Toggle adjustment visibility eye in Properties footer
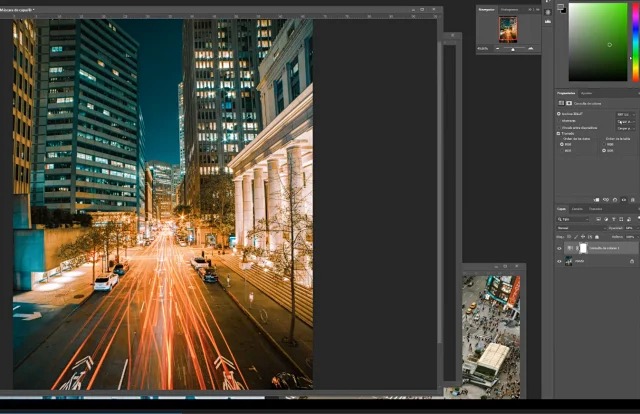640x414 pixels. point(622,199)
